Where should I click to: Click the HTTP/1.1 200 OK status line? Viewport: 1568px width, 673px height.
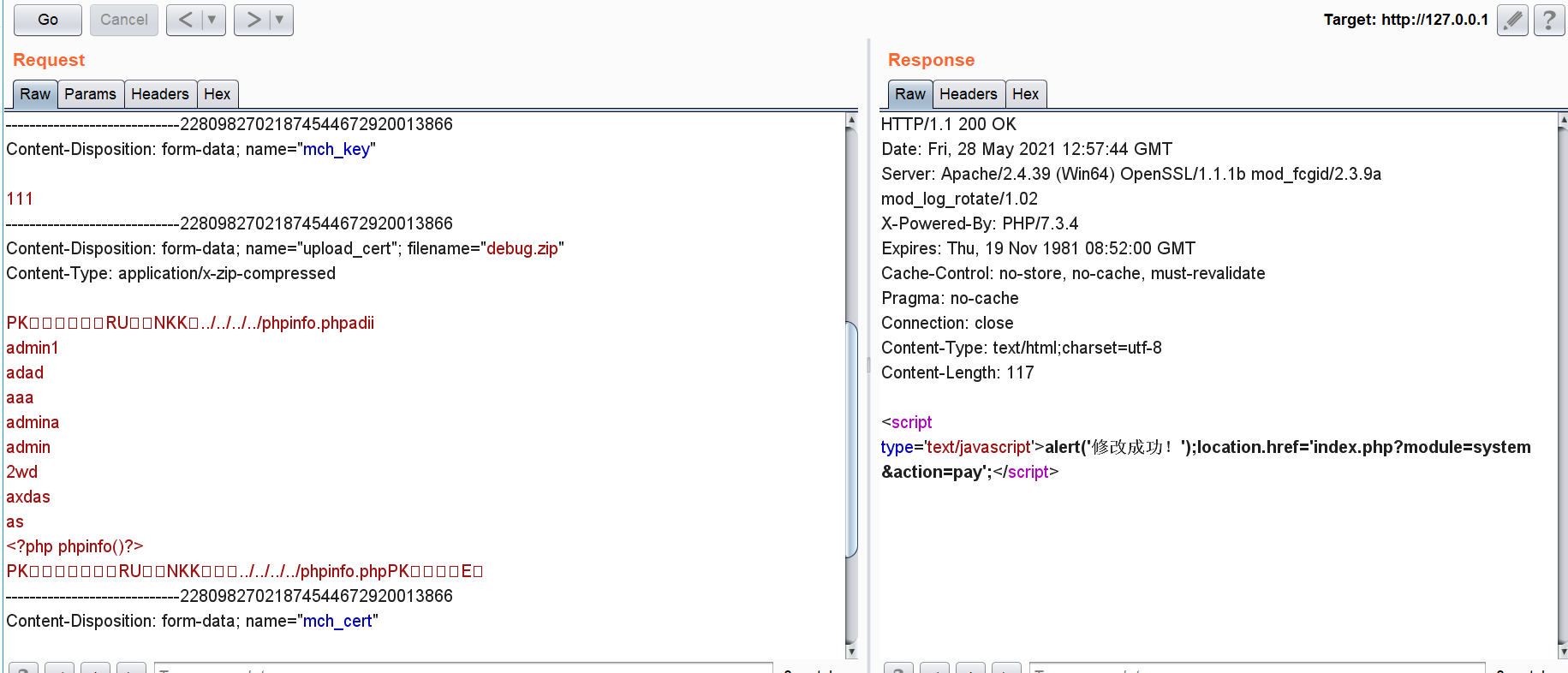(949, 124)
